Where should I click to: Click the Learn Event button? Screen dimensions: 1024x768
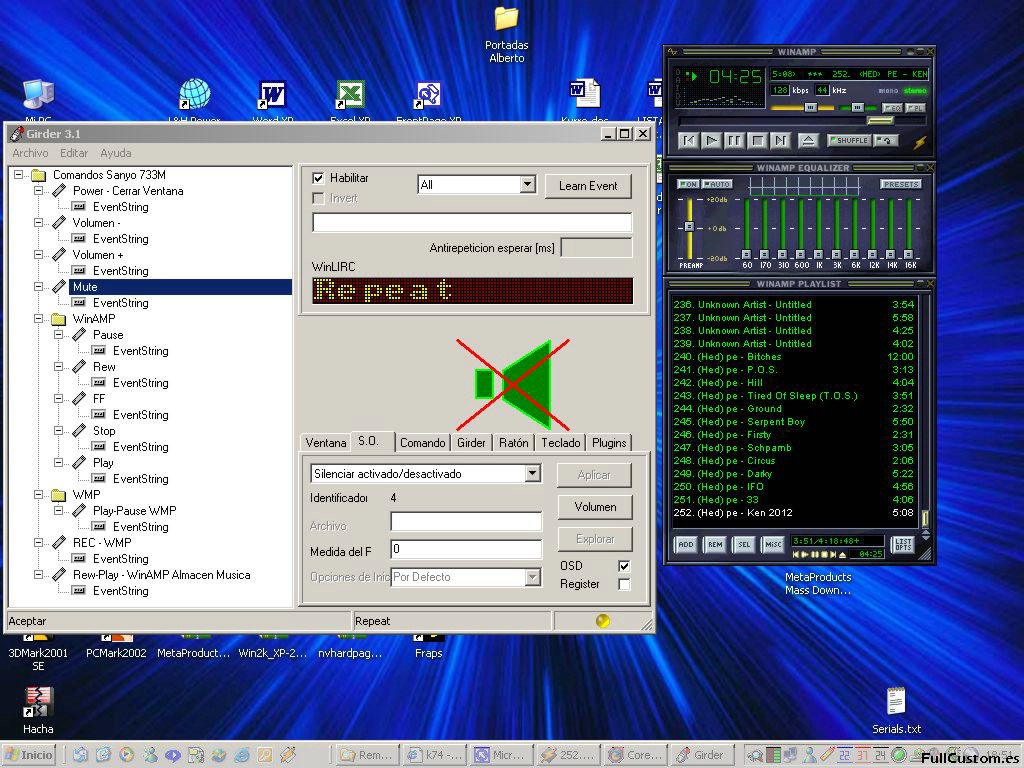click(588, 186)
